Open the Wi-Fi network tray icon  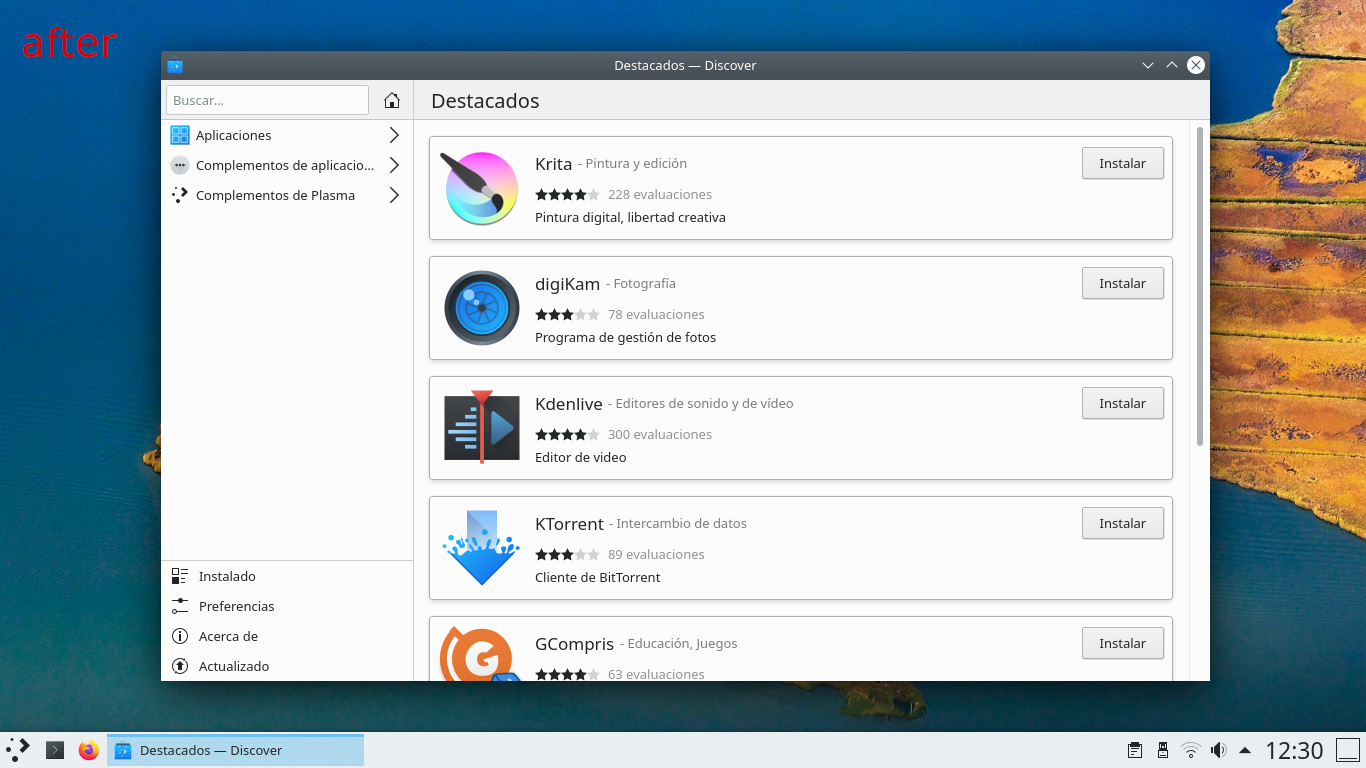coord(1191,750)
